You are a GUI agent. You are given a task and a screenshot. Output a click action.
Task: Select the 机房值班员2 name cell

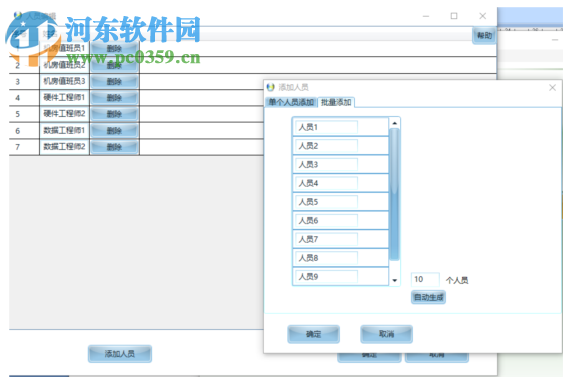click(x=64, y=65)
